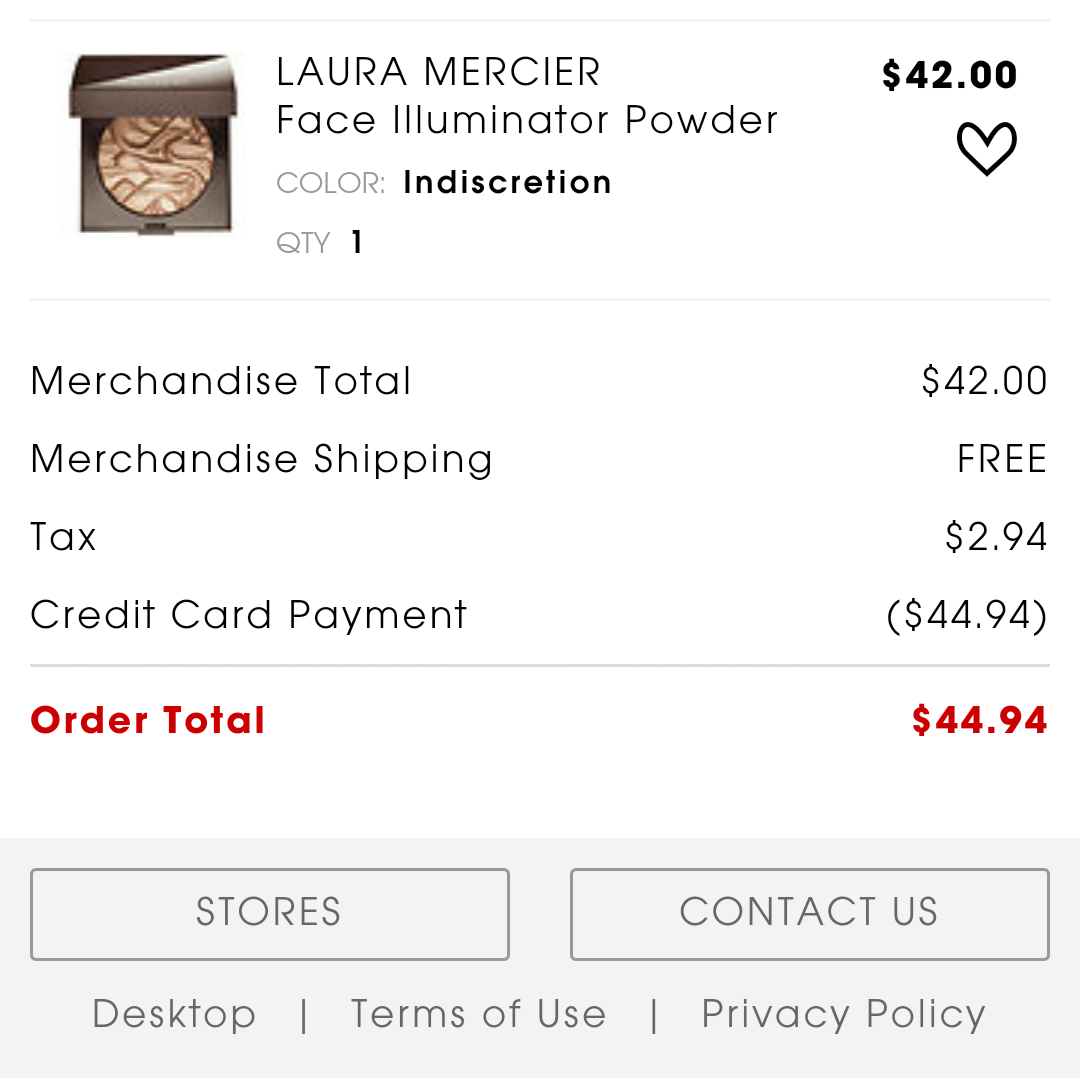Tap the CONTACT US button

pyautogui.click(x=809, y=914)
